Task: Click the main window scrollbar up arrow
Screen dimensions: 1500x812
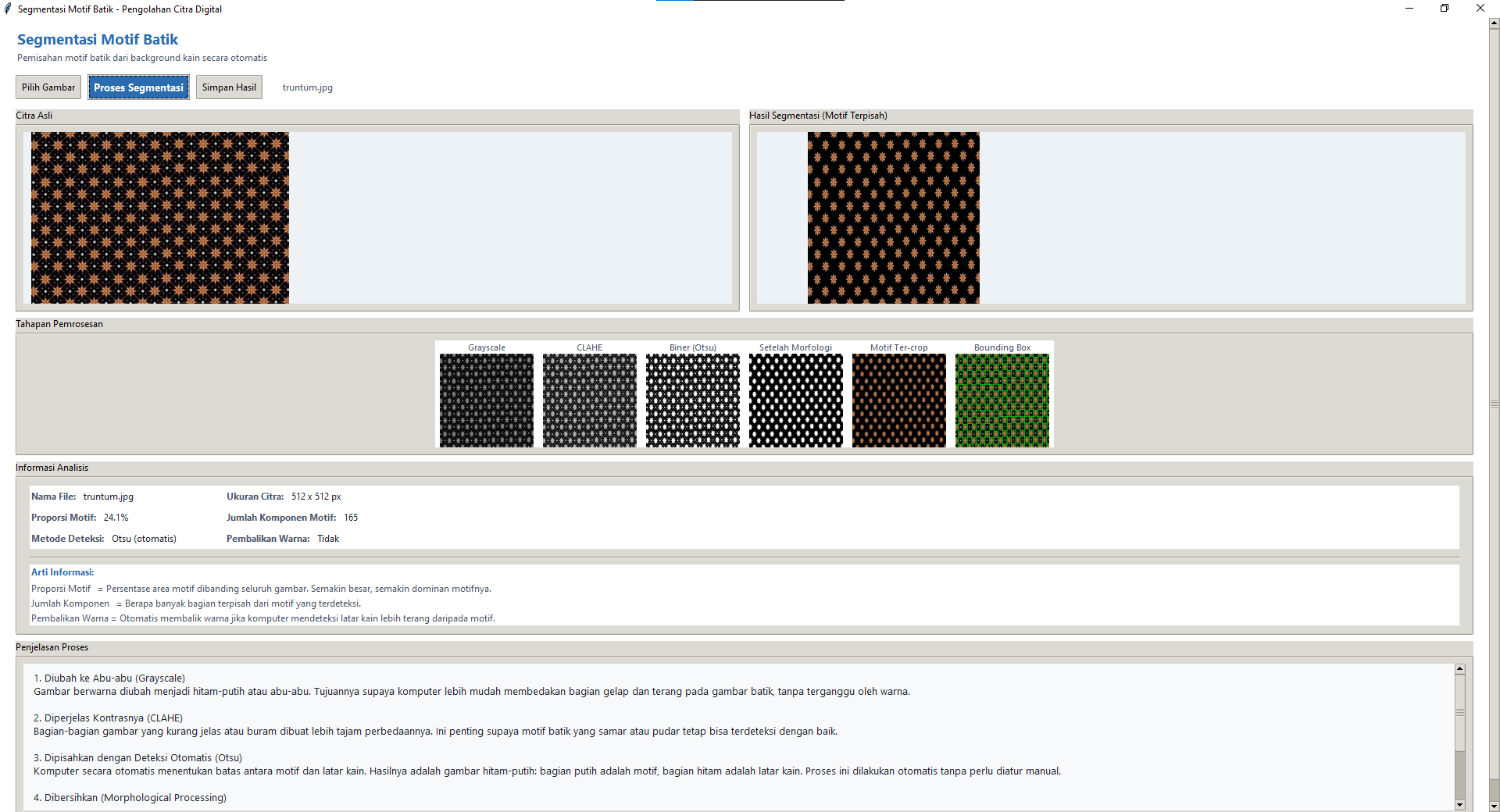Action: click(x=1494, y=23)
